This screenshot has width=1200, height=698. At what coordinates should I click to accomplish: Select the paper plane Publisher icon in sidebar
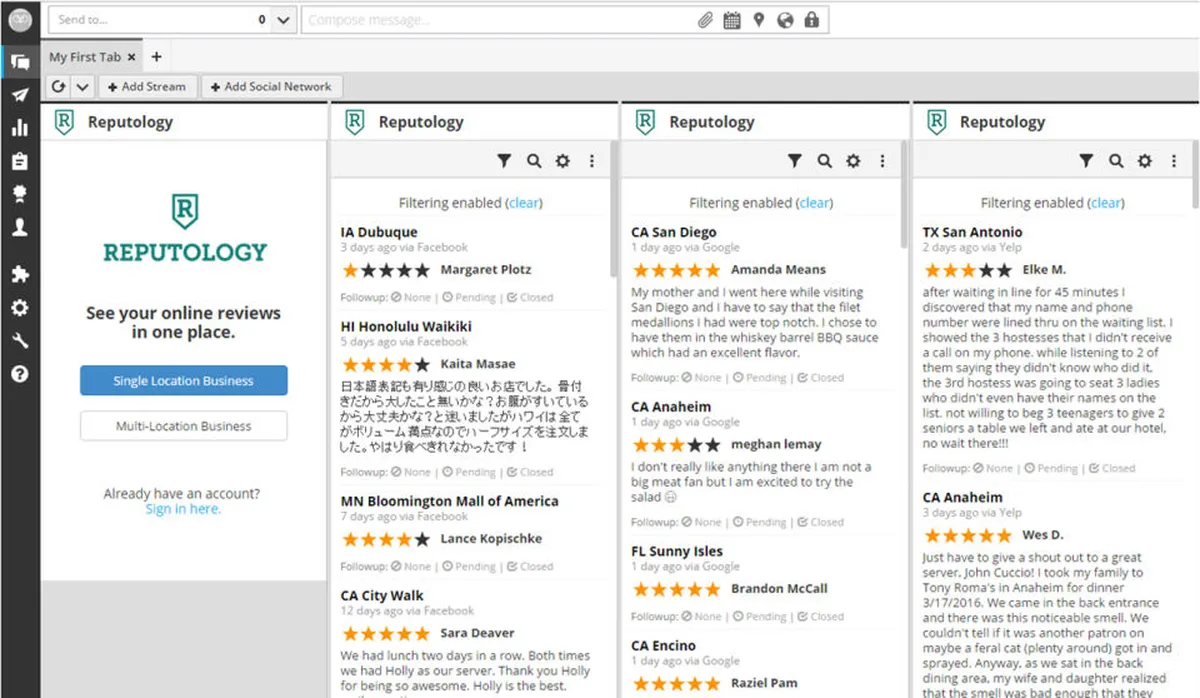click(21, 94)
